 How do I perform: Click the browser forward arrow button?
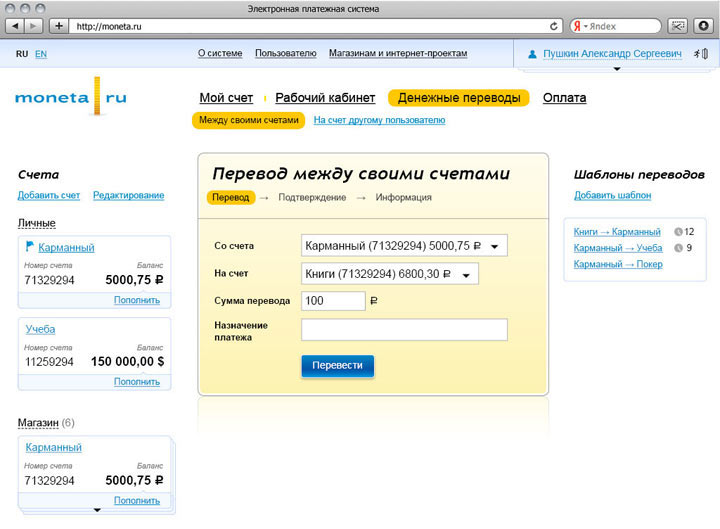pyautogui.click(x=34, y=26)
